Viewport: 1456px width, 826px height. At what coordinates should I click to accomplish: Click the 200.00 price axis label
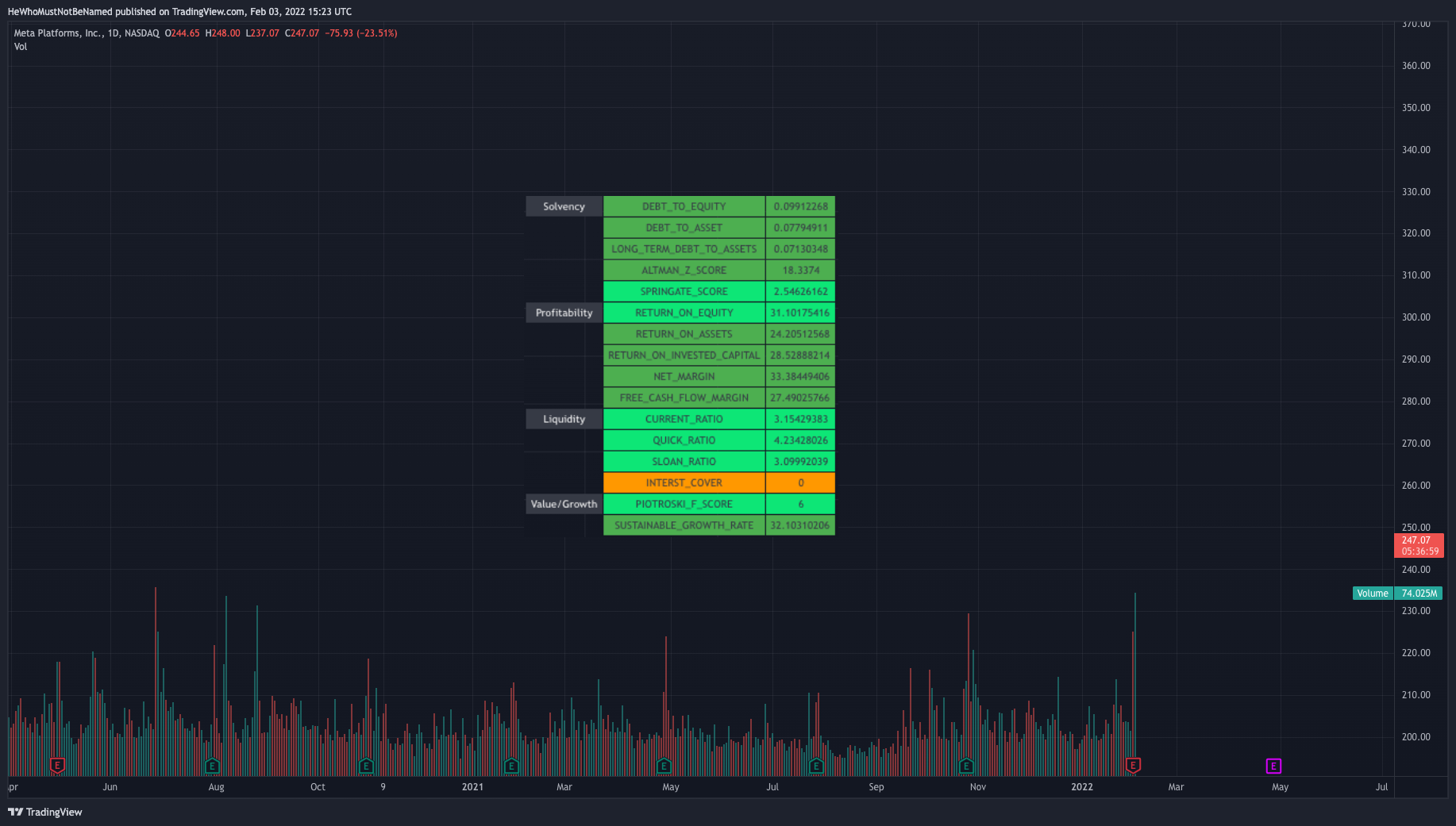(x=1416, y=737)
